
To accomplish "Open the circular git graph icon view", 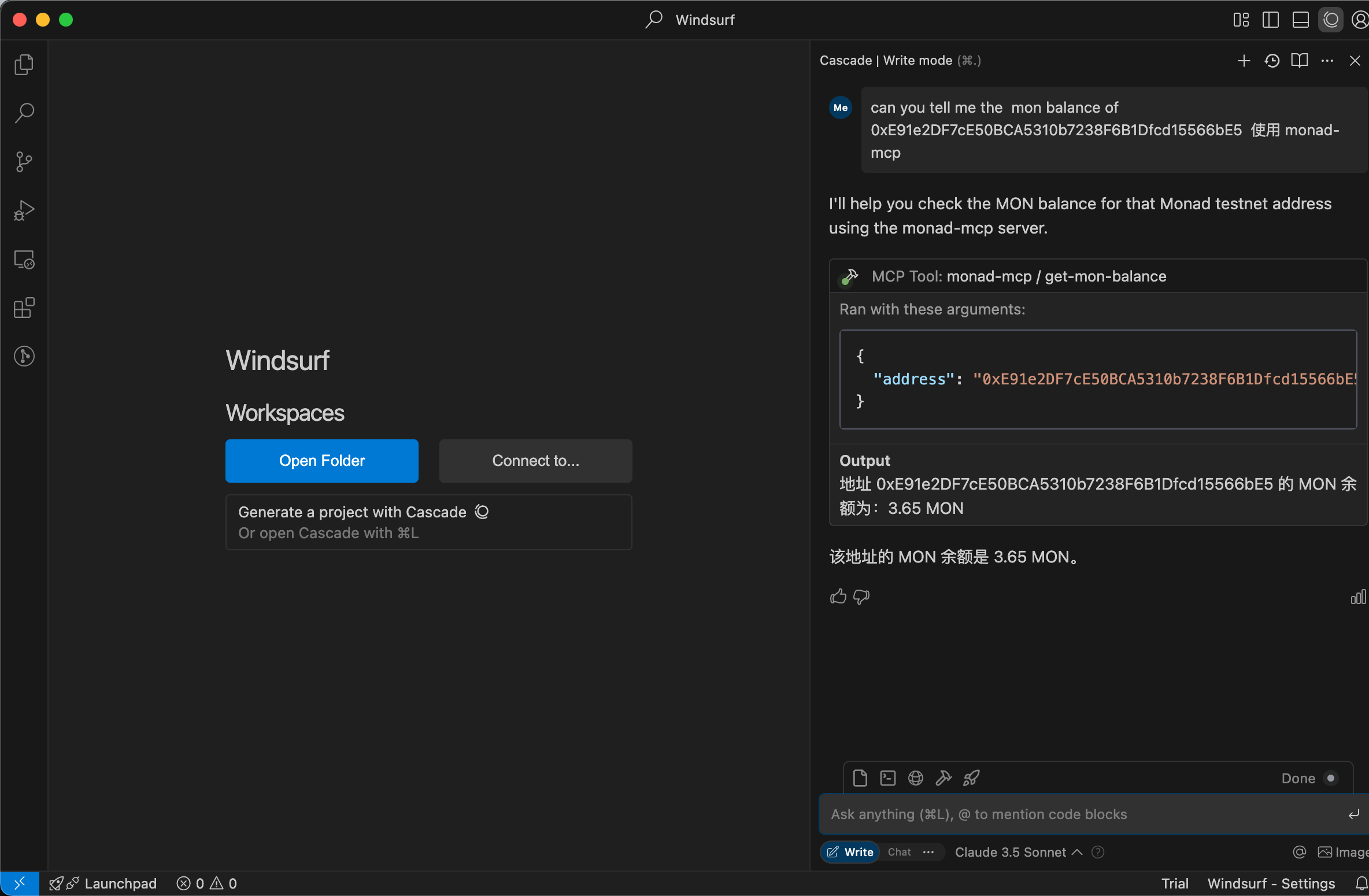I will click(x=24, y=356).
